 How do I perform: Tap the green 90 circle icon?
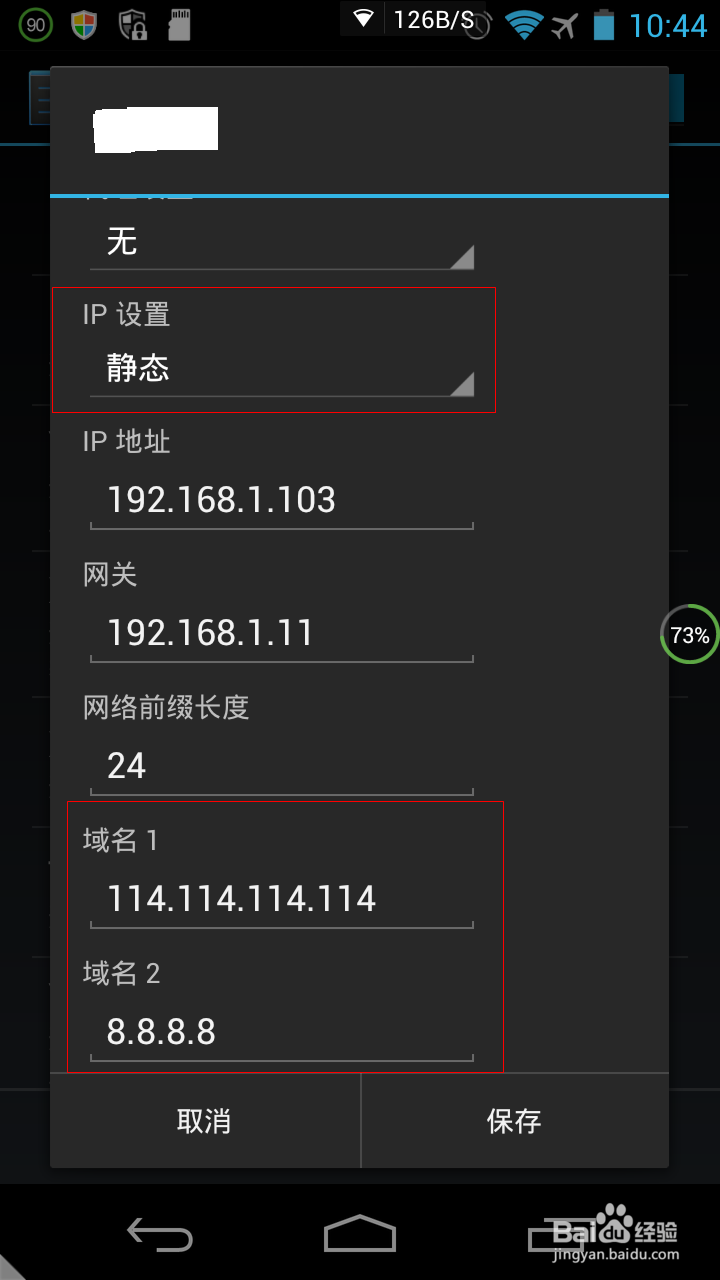(x=36, y=24)
